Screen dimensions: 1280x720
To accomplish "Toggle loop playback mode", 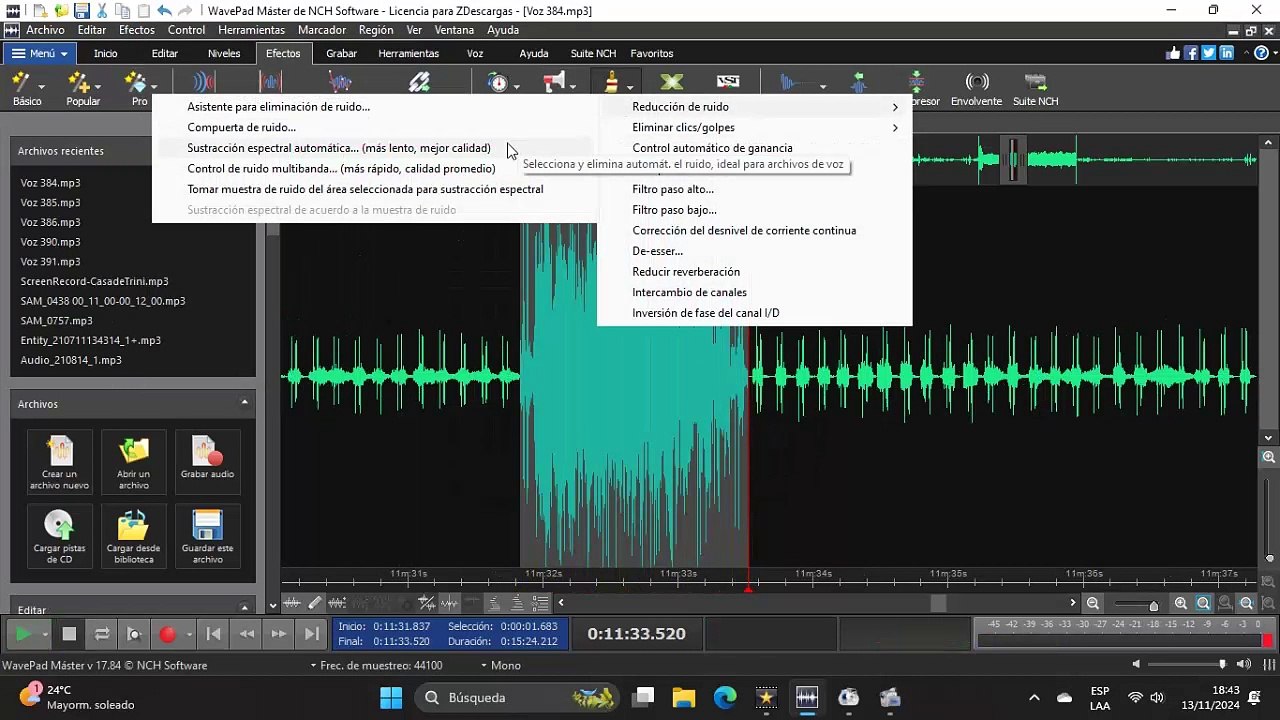I will [x=101, y=634].
